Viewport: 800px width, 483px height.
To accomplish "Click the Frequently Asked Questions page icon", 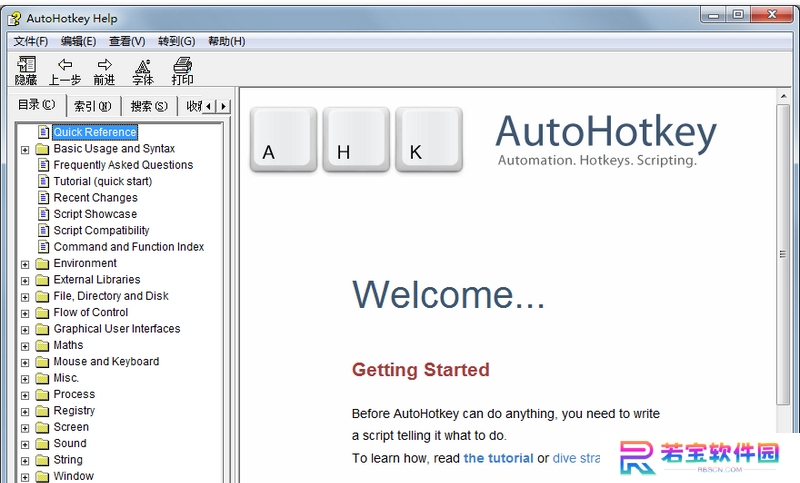I will [x=44, y=165].
